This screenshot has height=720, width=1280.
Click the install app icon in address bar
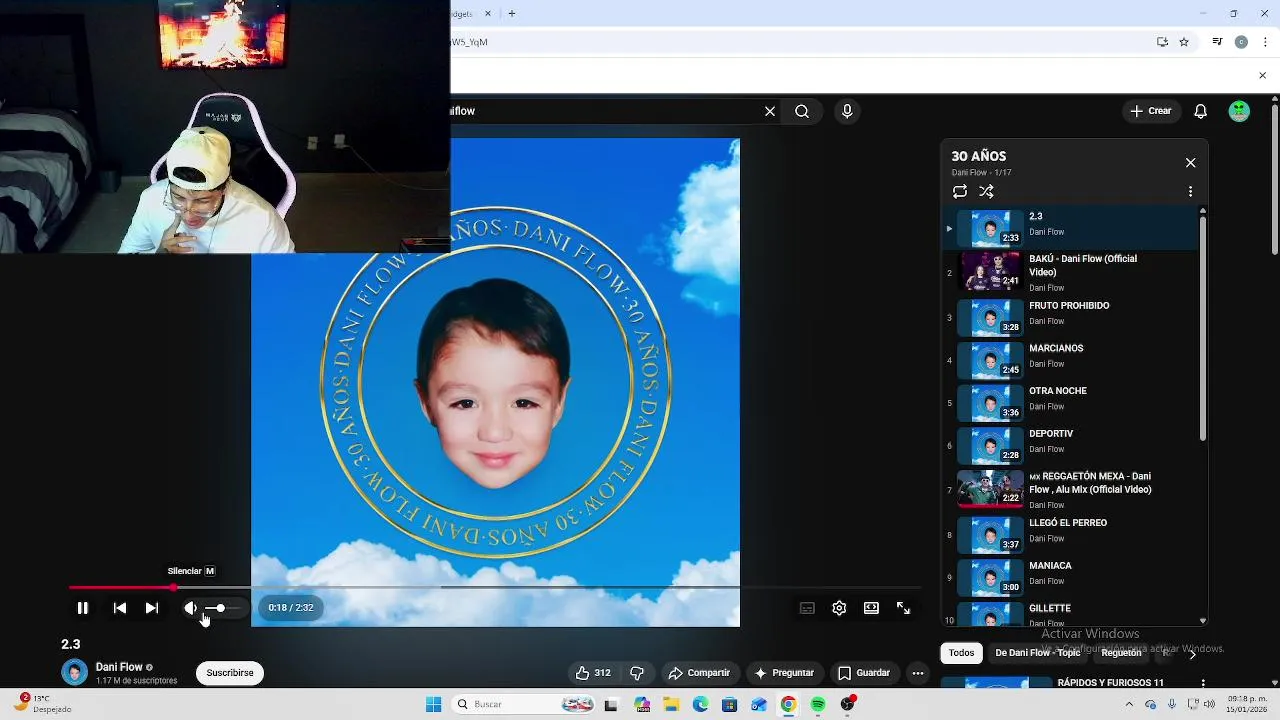tap(1162, 42)
